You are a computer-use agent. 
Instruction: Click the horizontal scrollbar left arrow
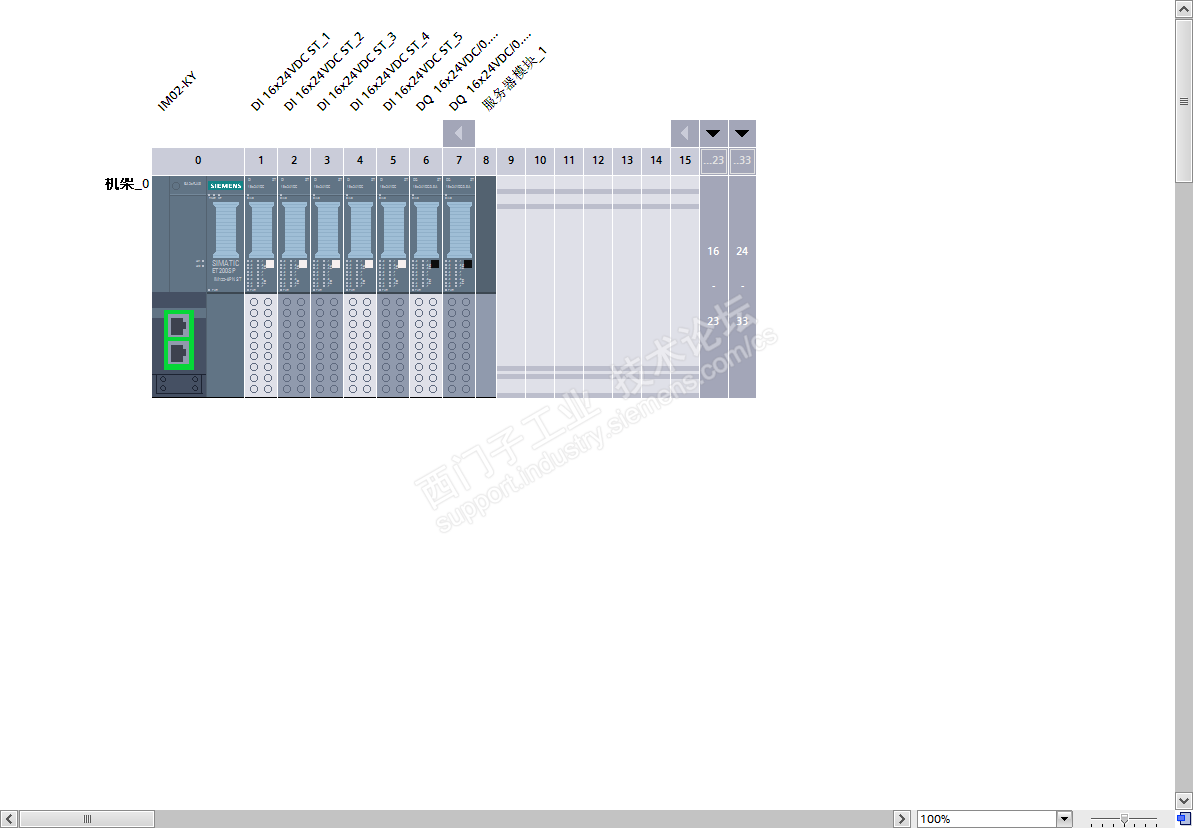tap(8, 819)
